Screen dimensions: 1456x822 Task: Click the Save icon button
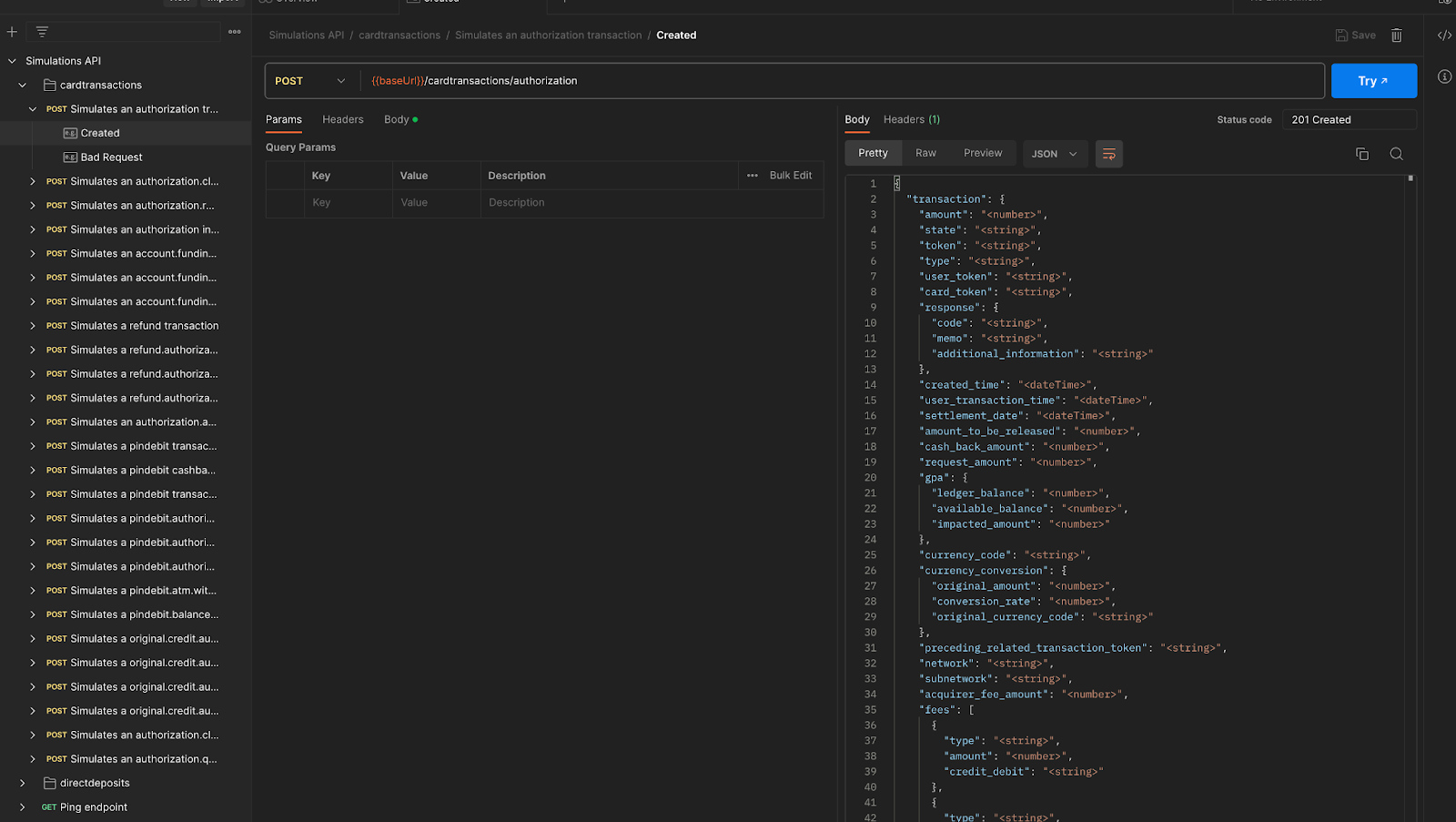click(x=1355, y=36)
